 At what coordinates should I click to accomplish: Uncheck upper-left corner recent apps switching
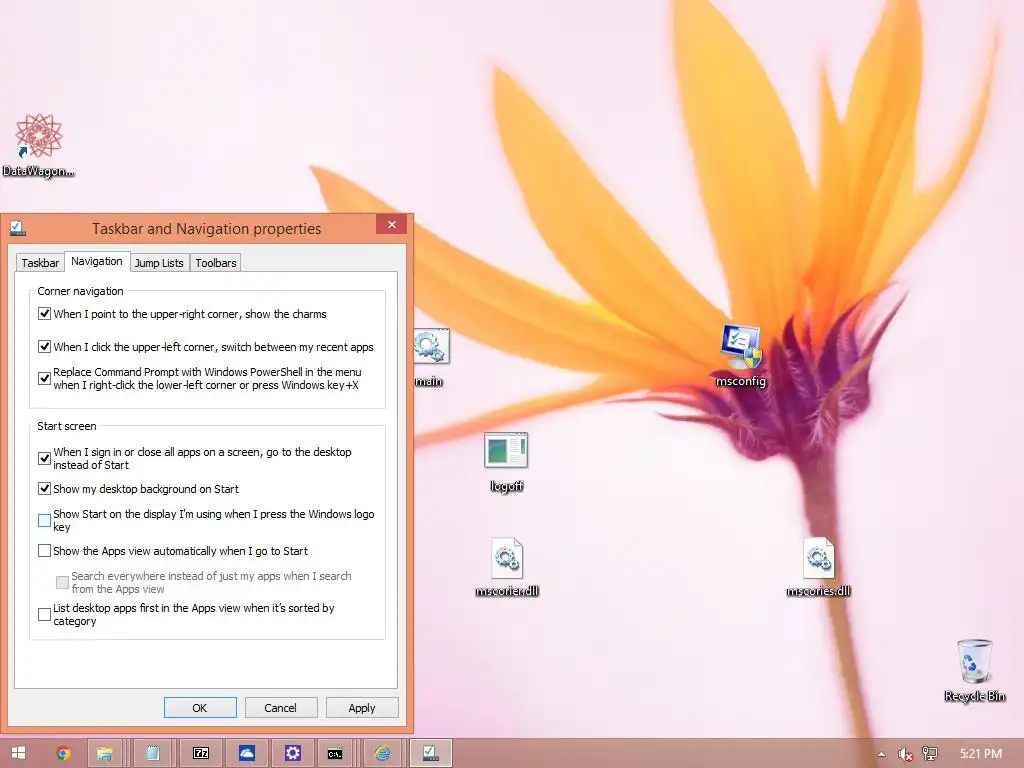click(44, 346)
